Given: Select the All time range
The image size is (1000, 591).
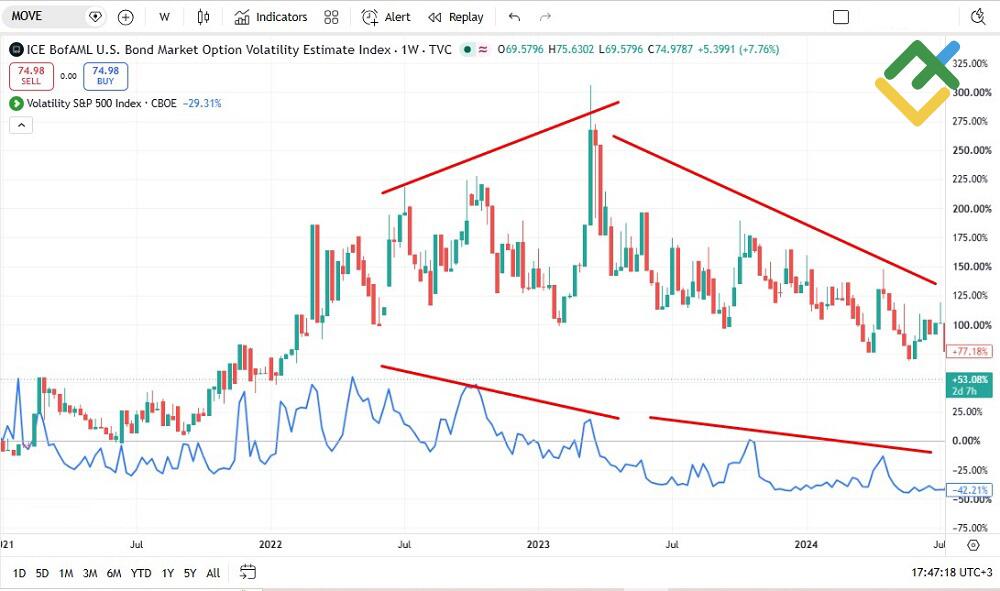Looking at the screenshot, I should tap(213, 573).
